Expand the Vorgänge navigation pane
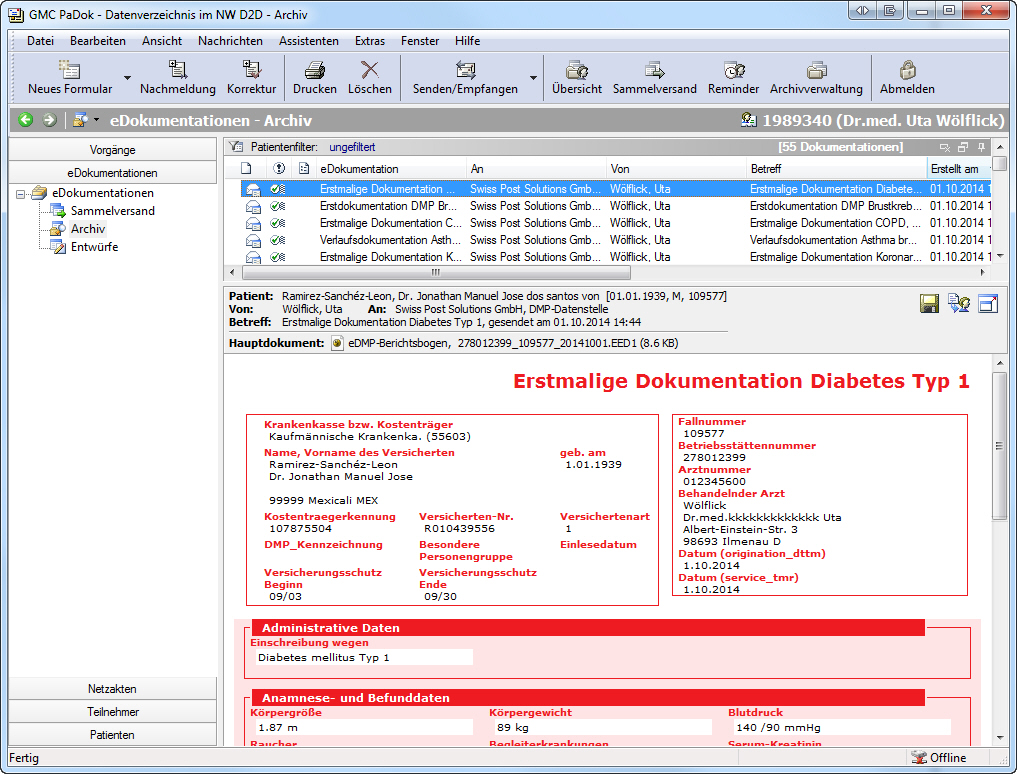The image size is (1017, 774). 112,150
